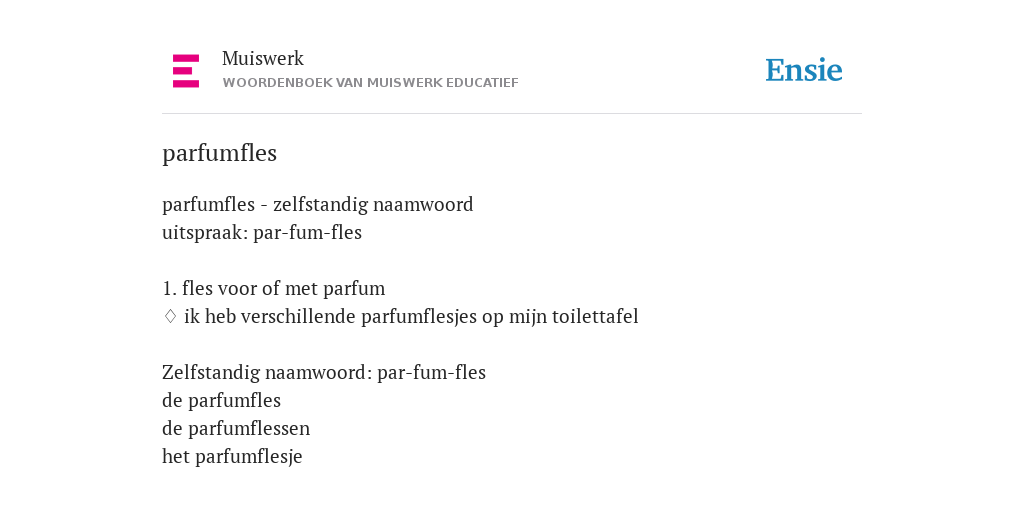Click the Muiswerk dictionary title

point(263,58)
